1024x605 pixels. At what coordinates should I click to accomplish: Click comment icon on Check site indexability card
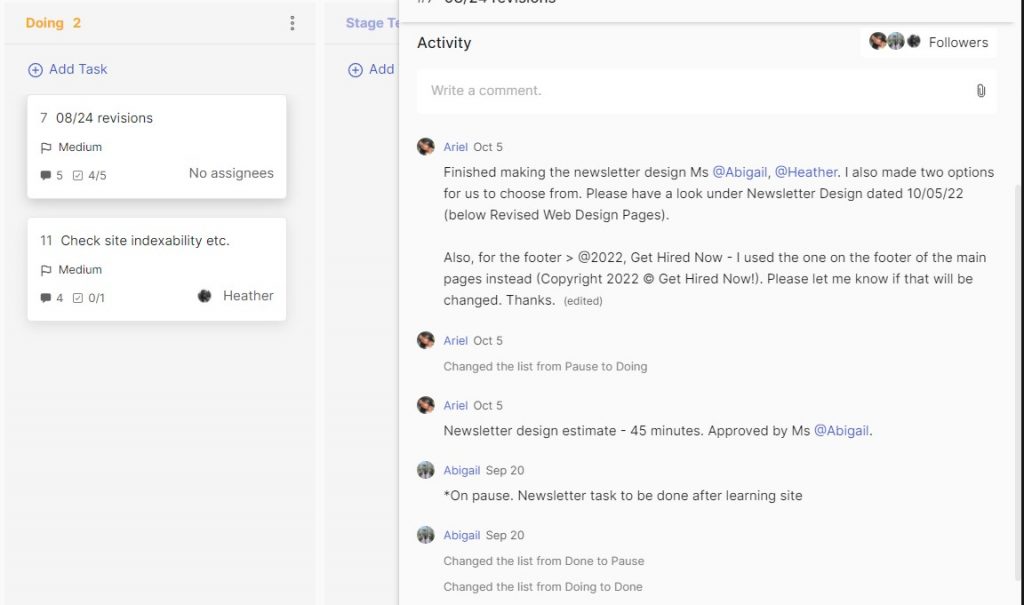pos(45,298)
